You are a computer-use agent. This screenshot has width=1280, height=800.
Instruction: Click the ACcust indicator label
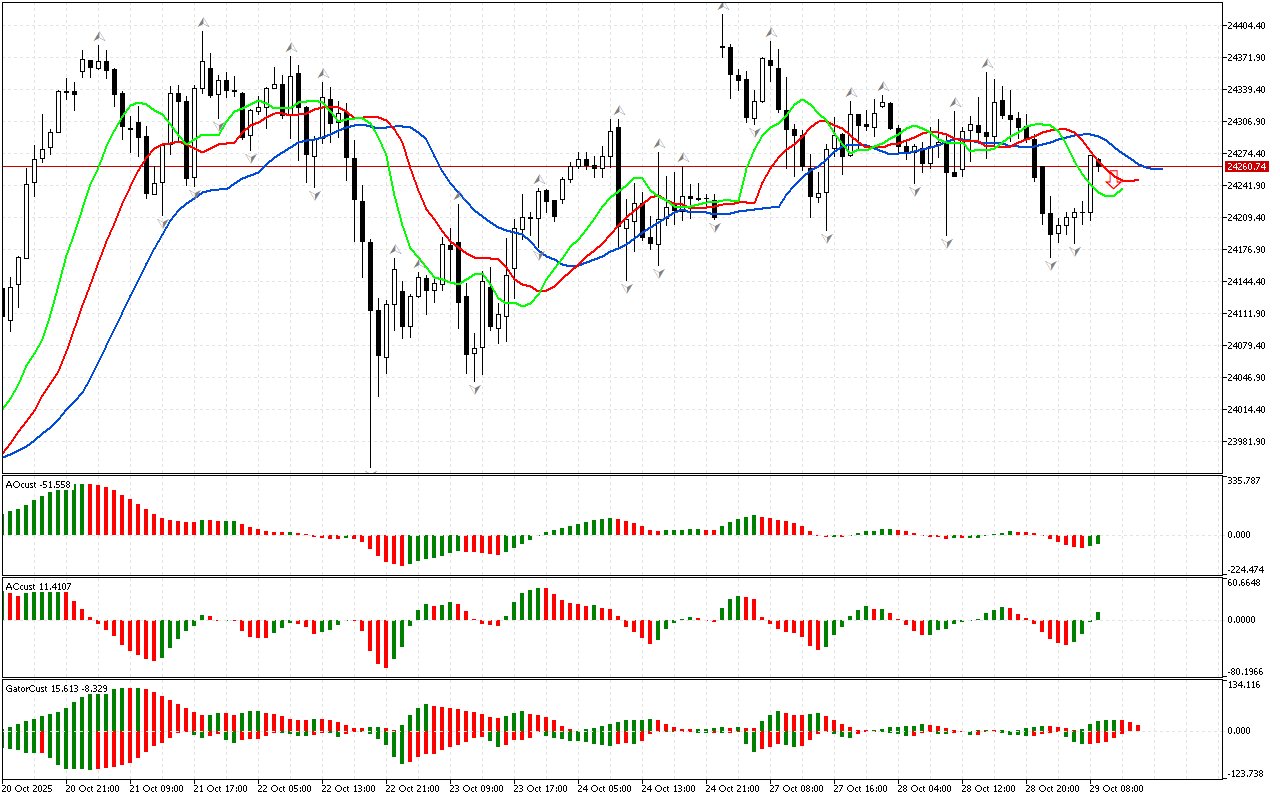tap(37, 586)
